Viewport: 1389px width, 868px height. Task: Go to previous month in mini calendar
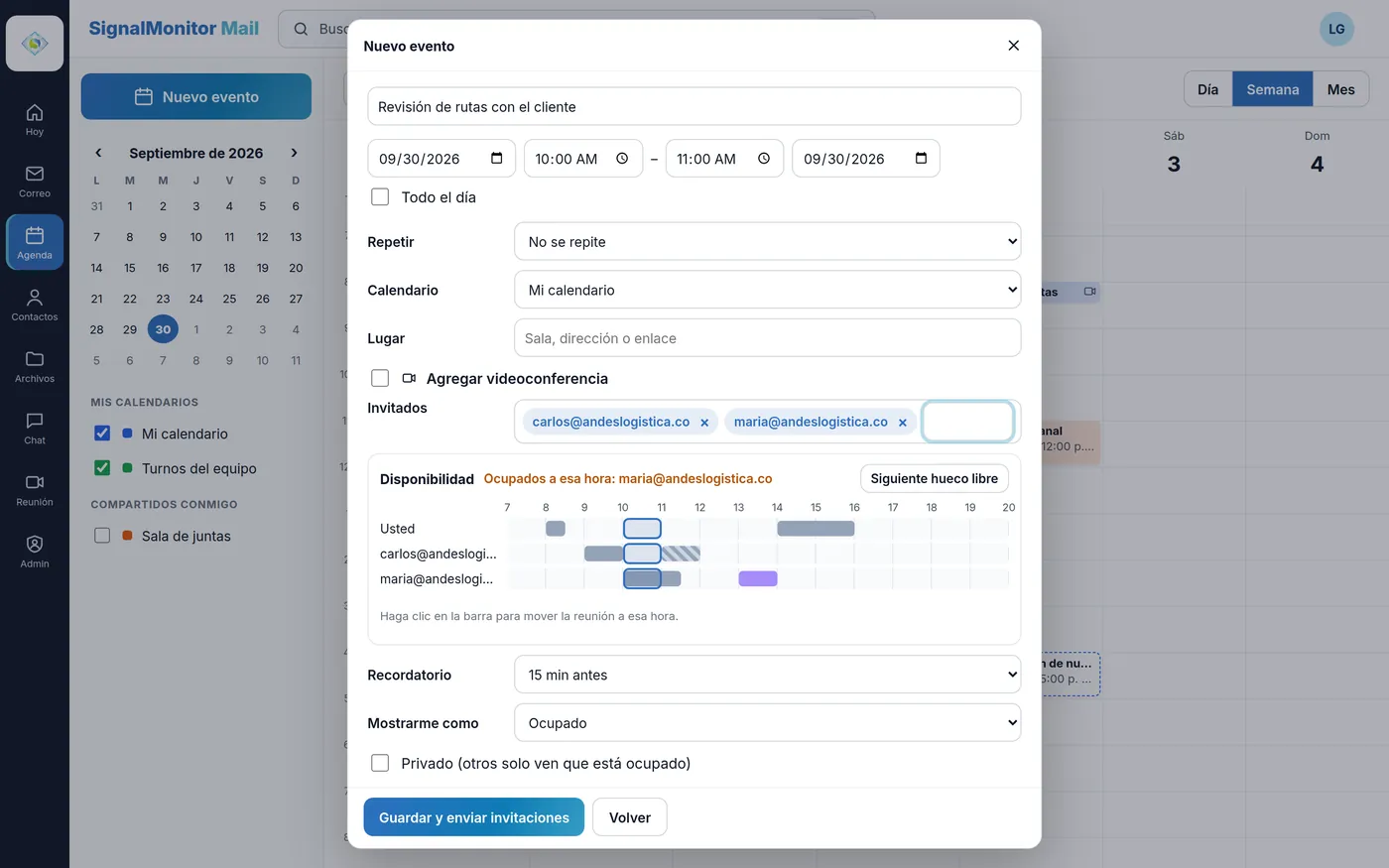[x=98, y=153]
